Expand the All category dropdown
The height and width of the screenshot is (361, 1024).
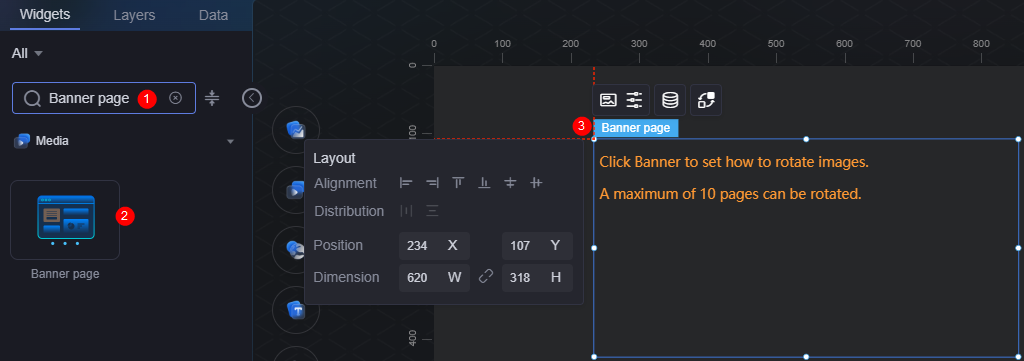click(x=27, y=54)
